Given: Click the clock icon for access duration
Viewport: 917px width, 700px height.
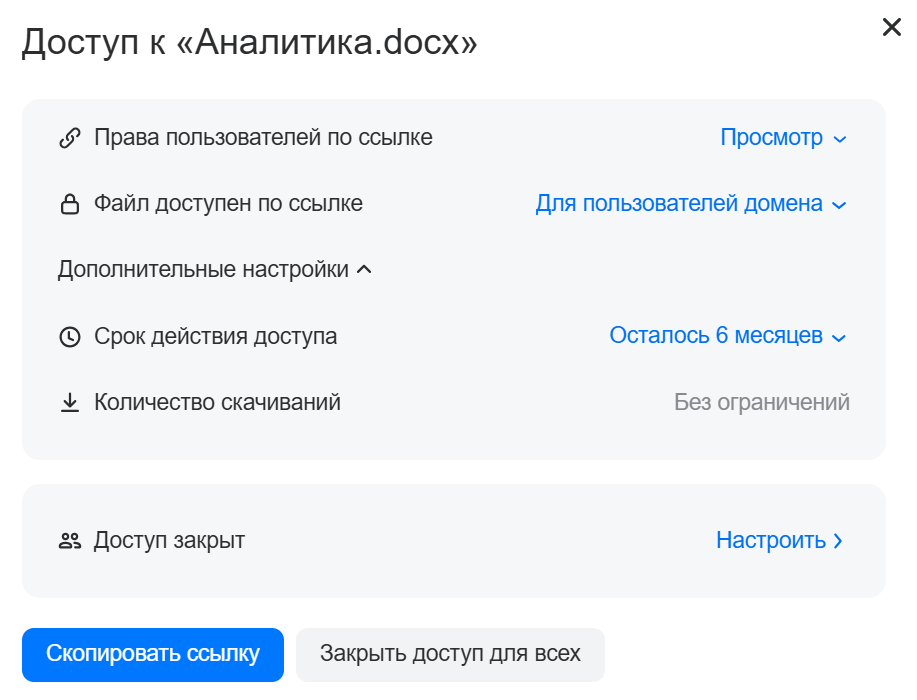Looking at the screenshot, I should [69, 337].
